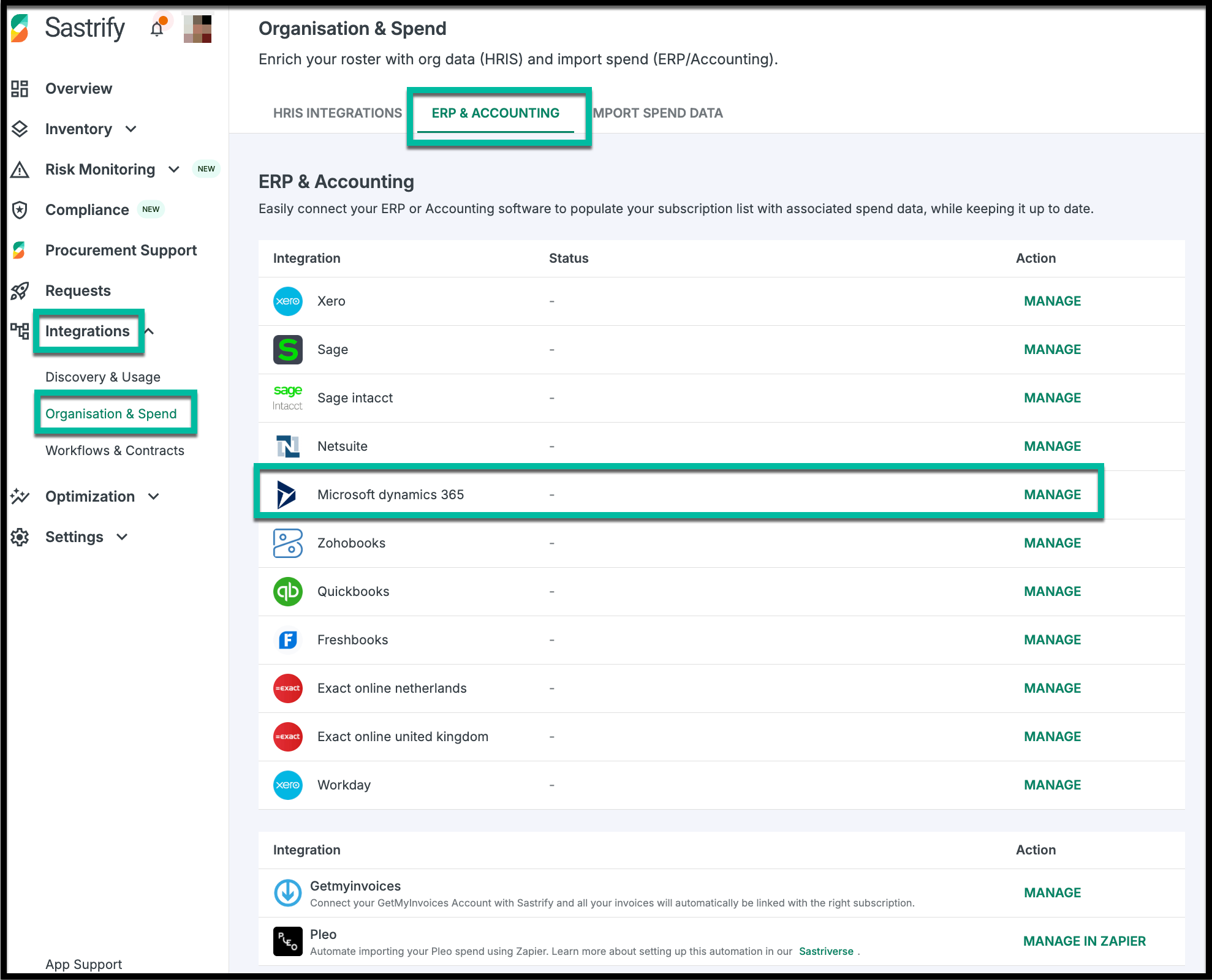Click Manage in Zapier for Pleo
1212x980 pixels.
[1085, 941]
